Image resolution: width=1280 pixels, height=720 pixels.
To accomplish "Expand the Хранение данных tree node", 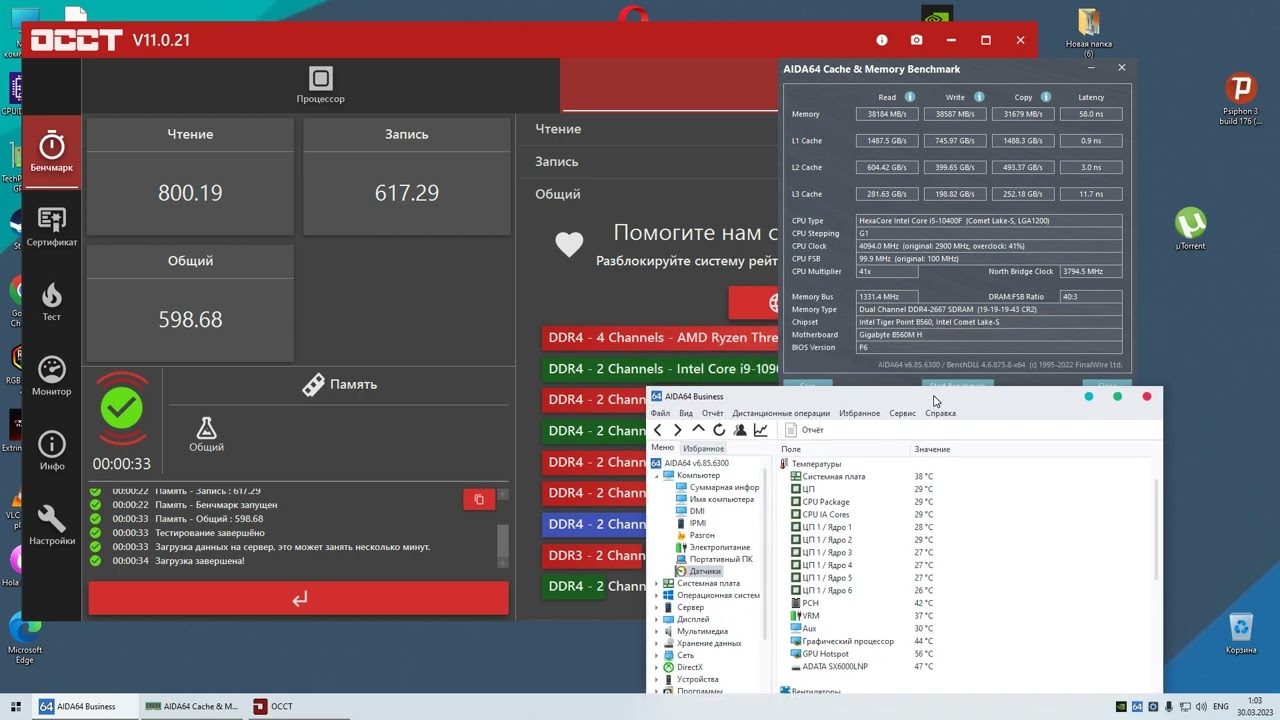I will pyautogui.click(x=657, y=643).
